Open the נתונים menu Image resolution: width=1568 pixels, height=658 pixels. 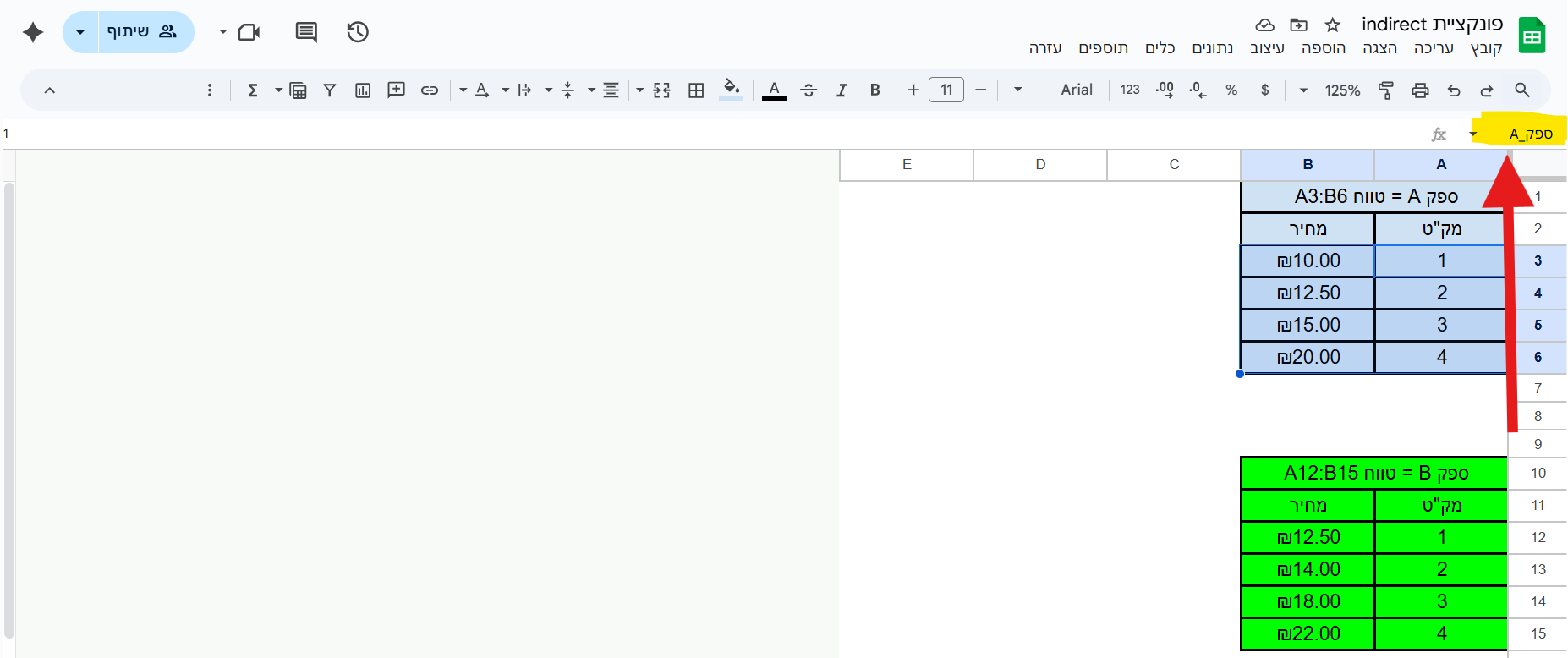[1213, 48]
